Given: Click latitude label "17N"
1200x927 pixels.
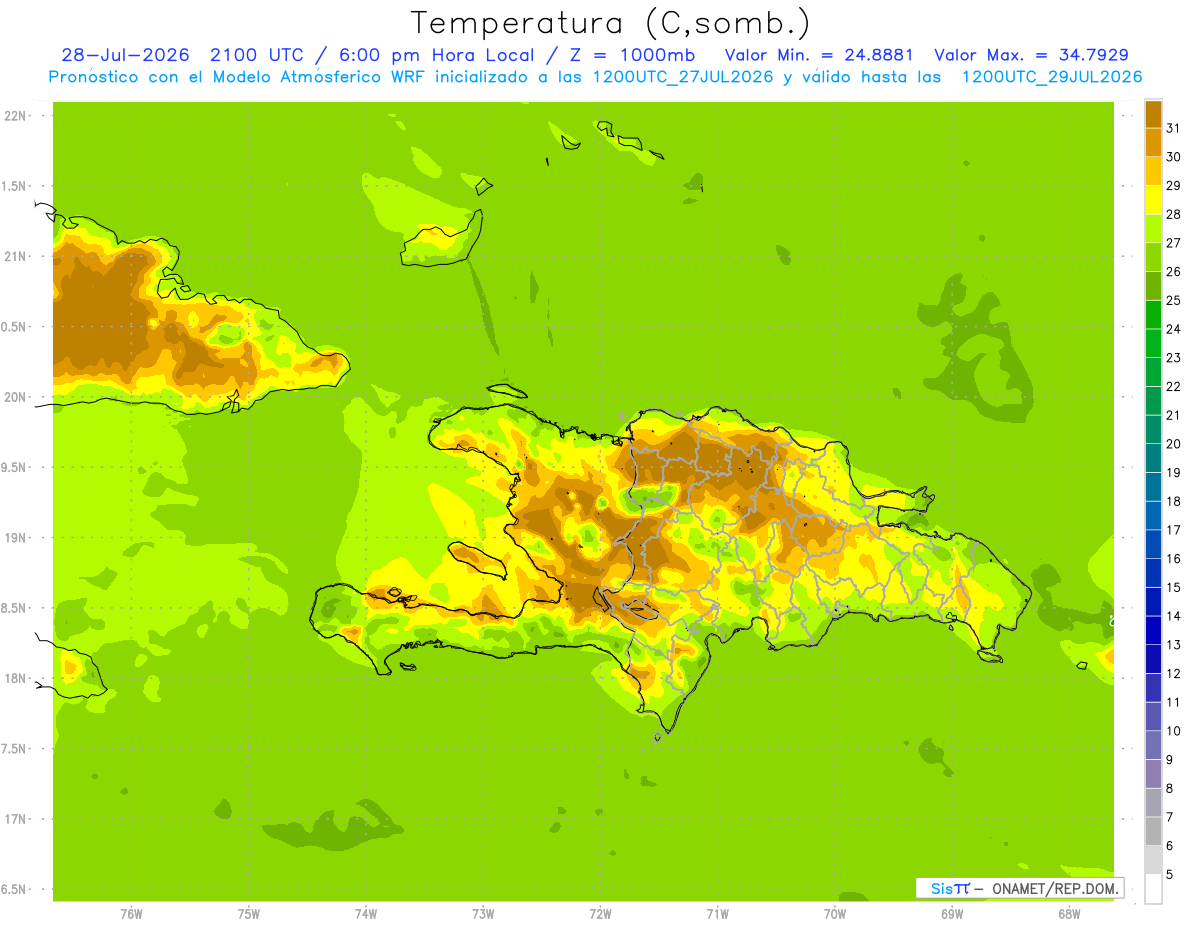Looking at the screenshot, I should pyautogui.click(x=16, y=819).
